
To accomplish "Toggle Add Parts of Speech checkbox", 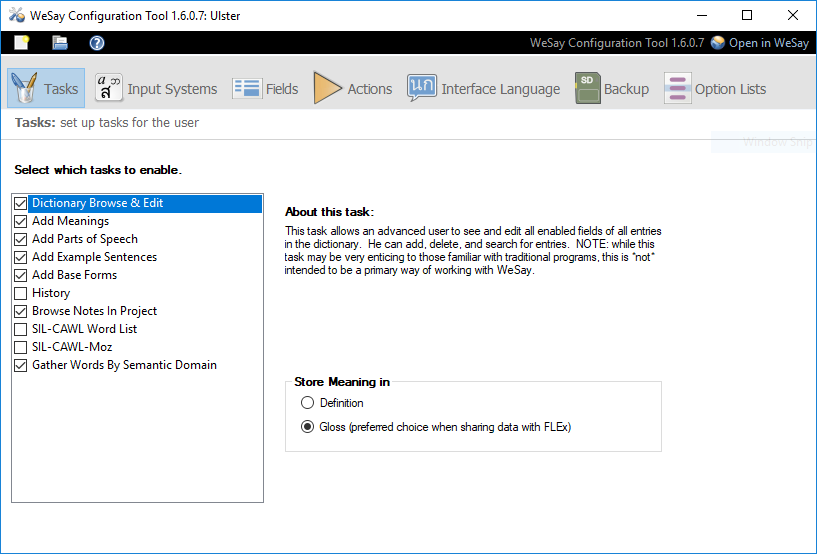I will pos(20,239).
